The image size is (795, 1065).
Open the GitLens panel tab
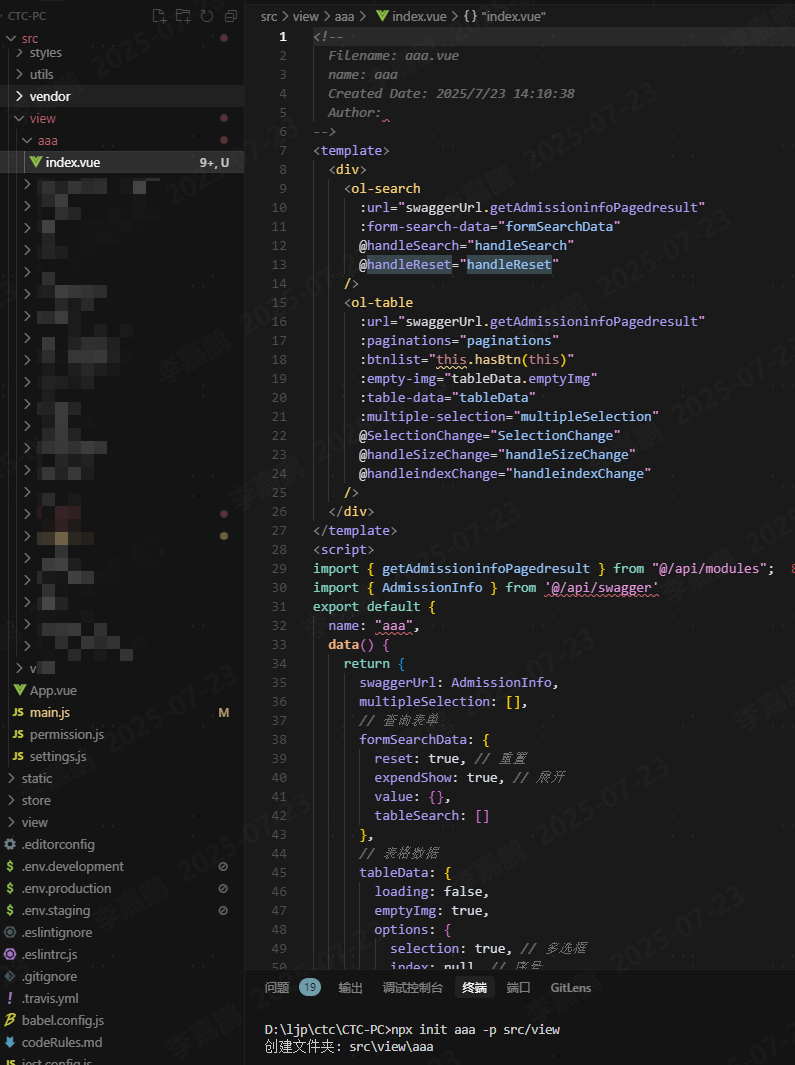coord(570,988)
